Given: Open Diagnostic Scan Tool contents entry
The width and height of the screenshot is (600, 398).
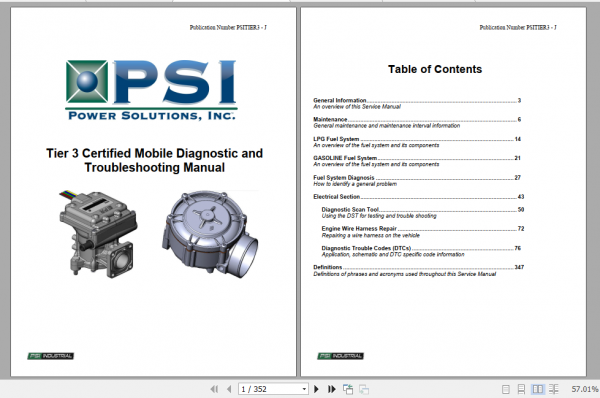Looking at the screenshot, I should (x=423, y=209).
